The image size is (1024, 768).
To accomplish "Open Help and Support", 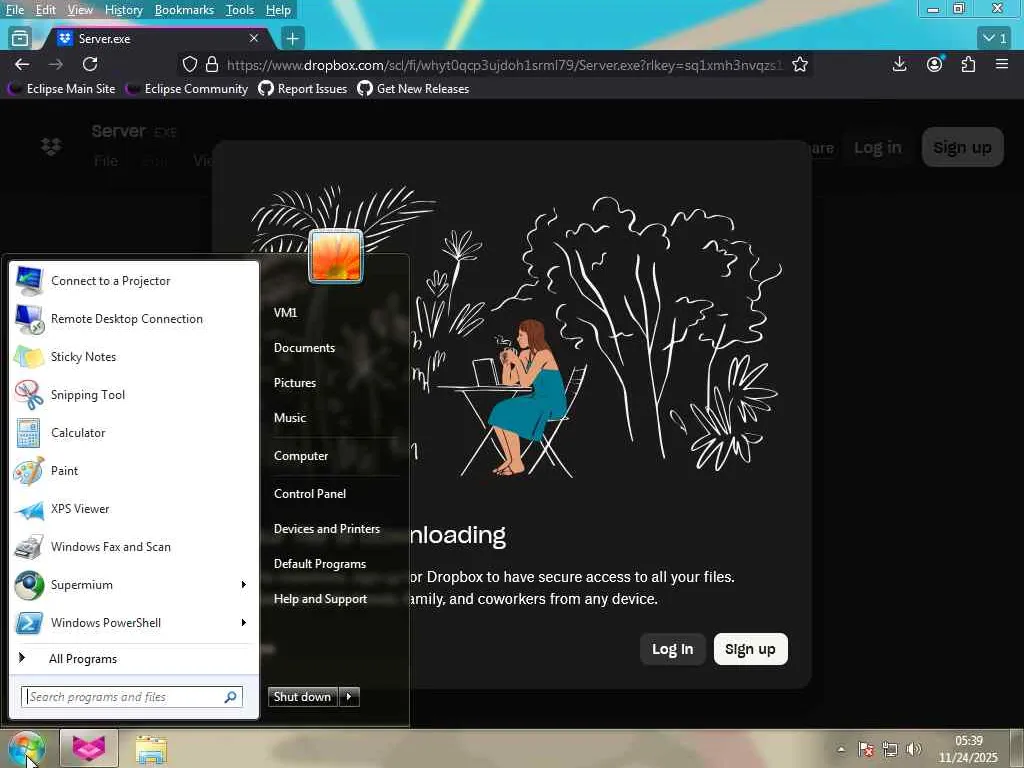I will [320, 599].
